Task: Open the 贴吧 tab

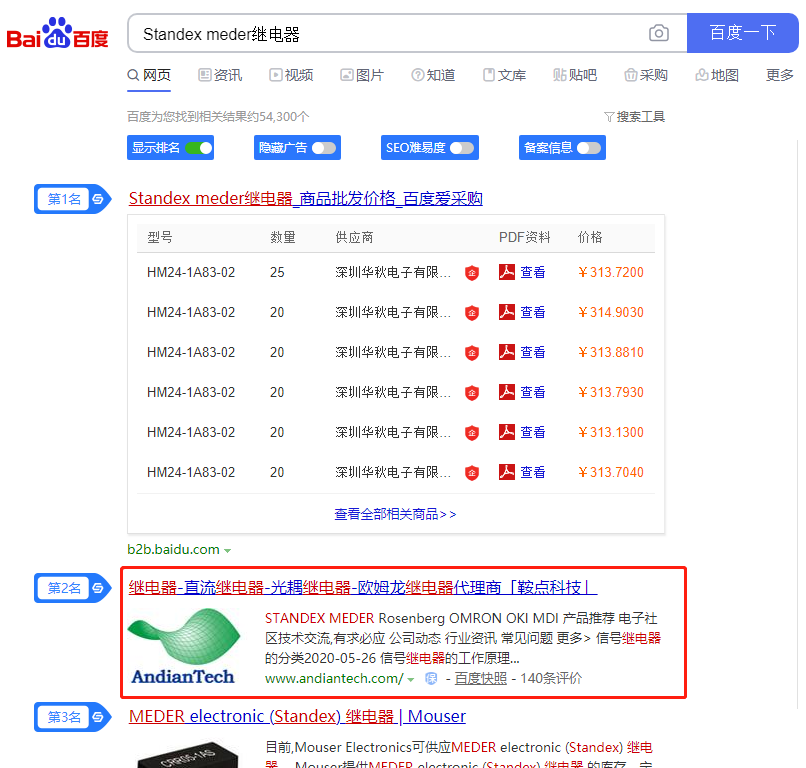Action: pyautogui.click(x=575, y=75)
